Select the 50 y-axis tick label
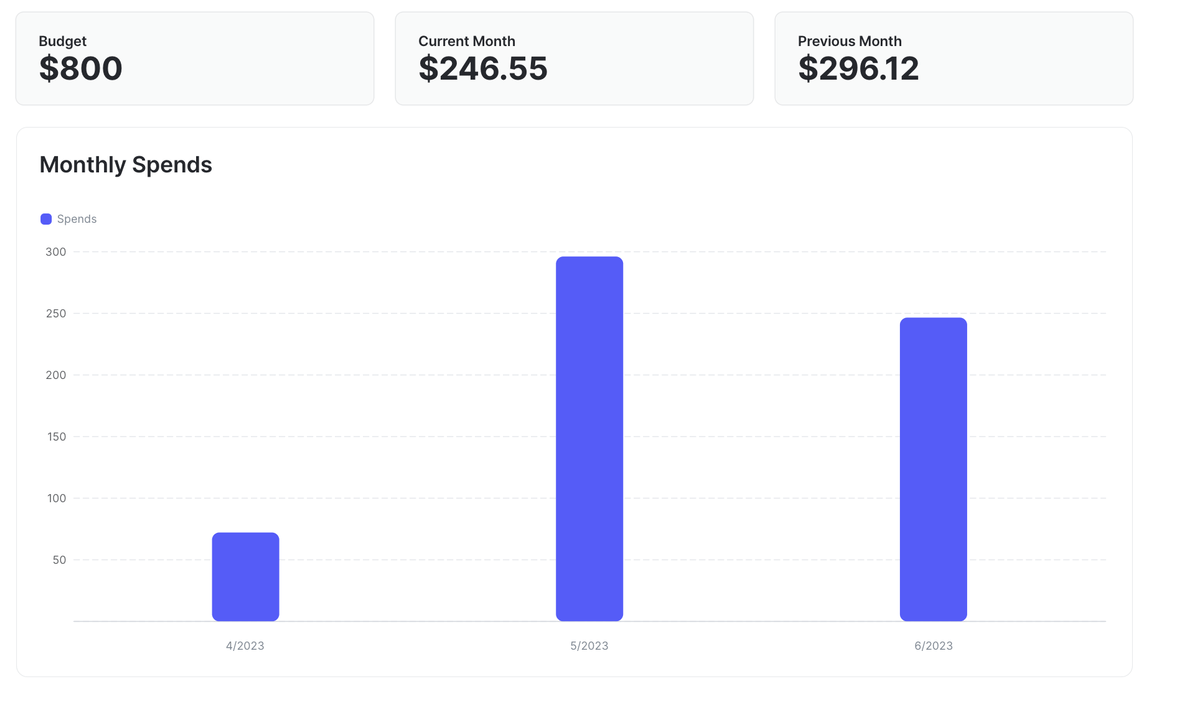The image size is (1200, 702). pos(59,560)
